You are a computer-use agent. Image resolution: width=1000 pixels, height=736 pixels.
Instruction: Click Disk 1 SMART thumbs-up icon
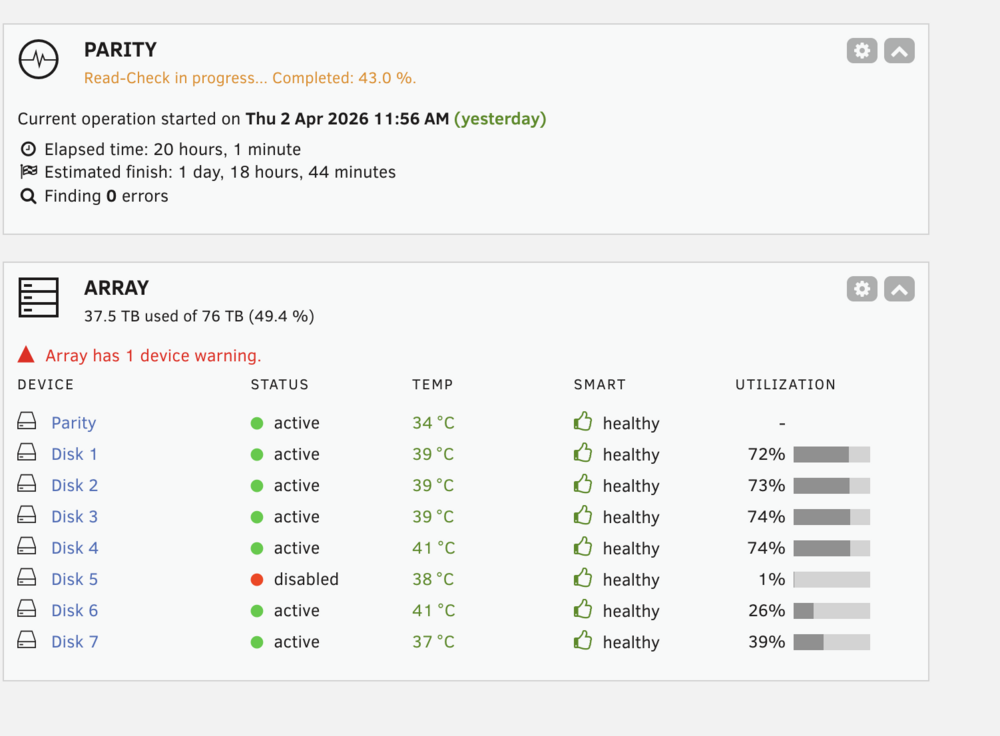pyautogui.click(x=582, y=453)
